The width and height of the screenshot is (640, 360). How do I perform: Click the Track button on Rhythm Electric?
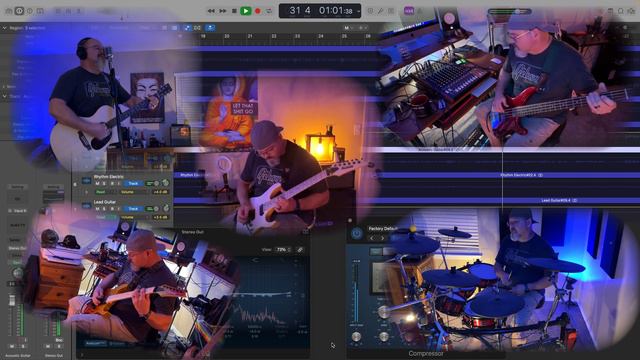[x=133, y=184]
